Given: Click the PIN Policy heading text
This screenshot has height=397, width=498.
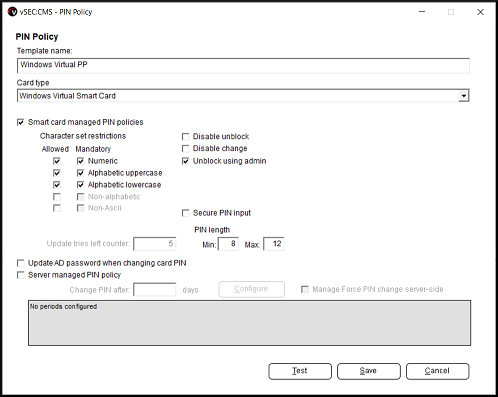Looking at the screenshot, I should 37,37.
